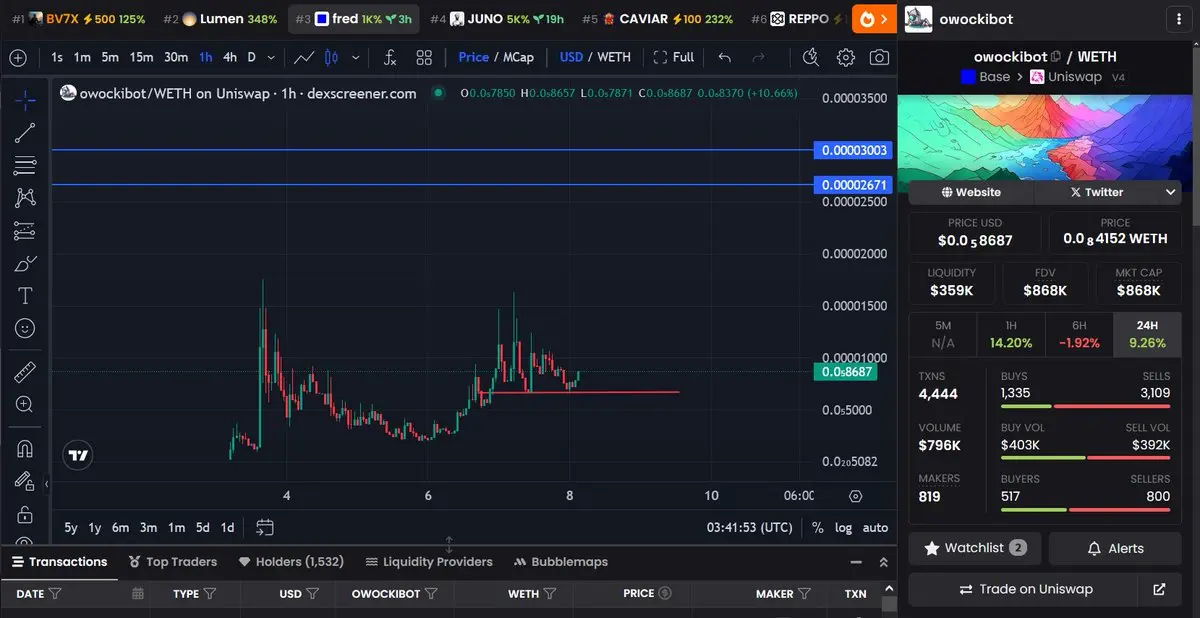Set interval to 1s
1200x618 pixels.
click(x=57, y=57)
